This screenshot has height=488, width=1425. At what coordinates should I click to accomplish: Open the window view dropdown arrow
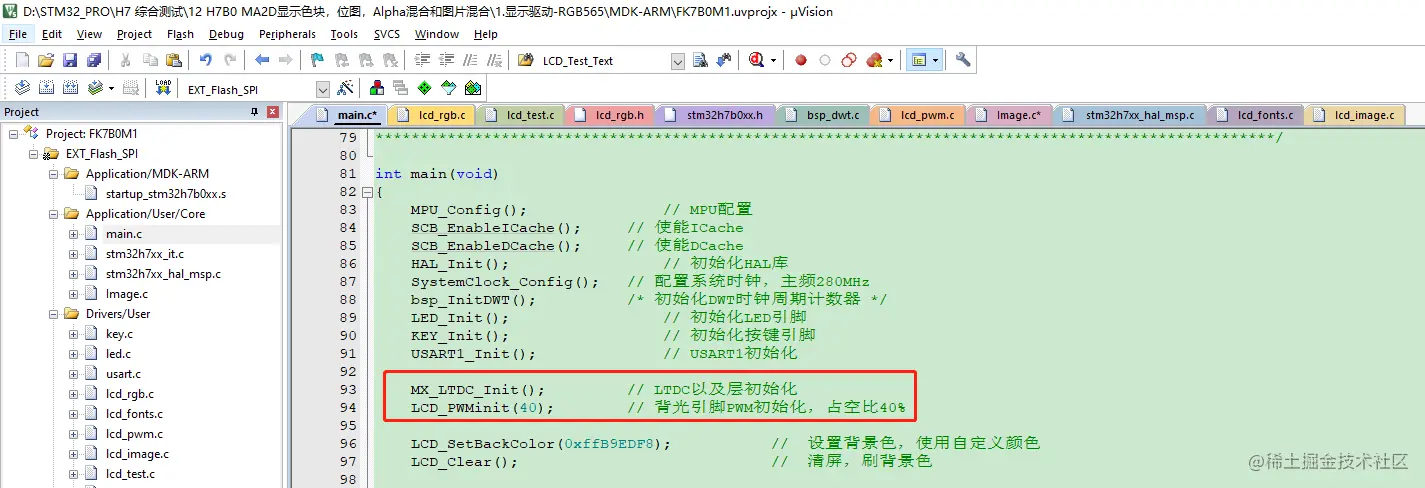click(935, 61)
